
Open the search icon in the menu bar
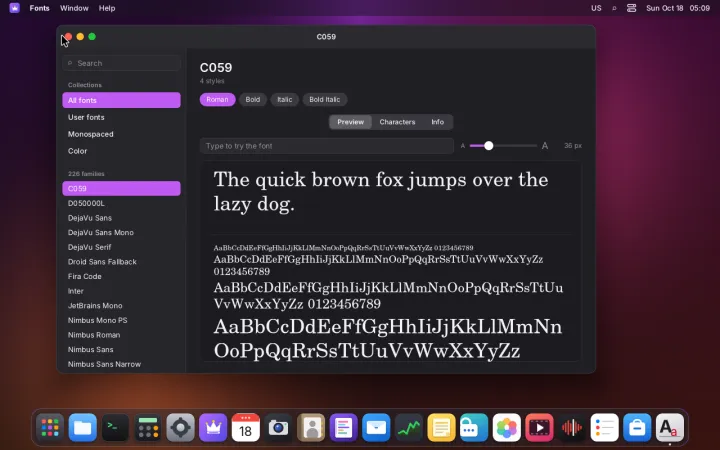click(614, 8)
